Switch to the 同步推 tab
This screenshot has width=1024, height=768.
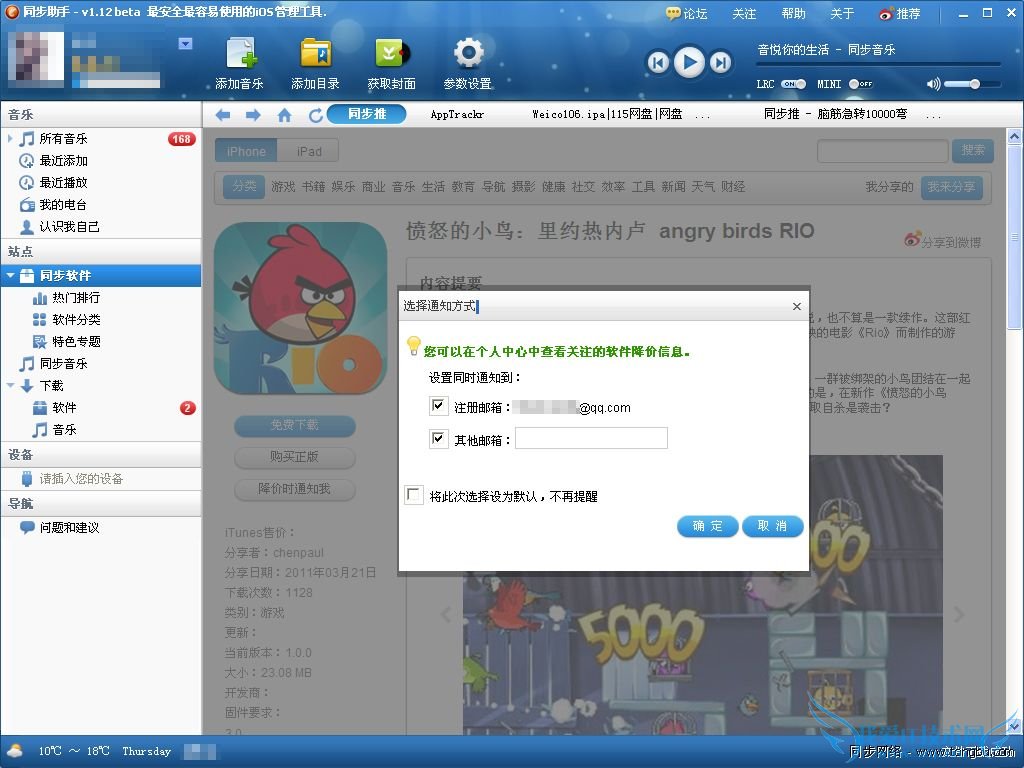click(x=366, y=114)
